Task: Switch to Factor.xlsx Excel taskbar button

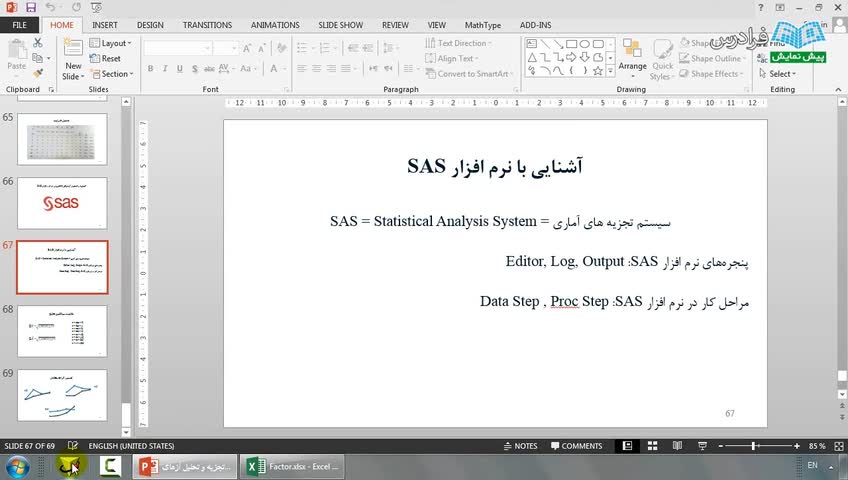Action: coord(292,466)
